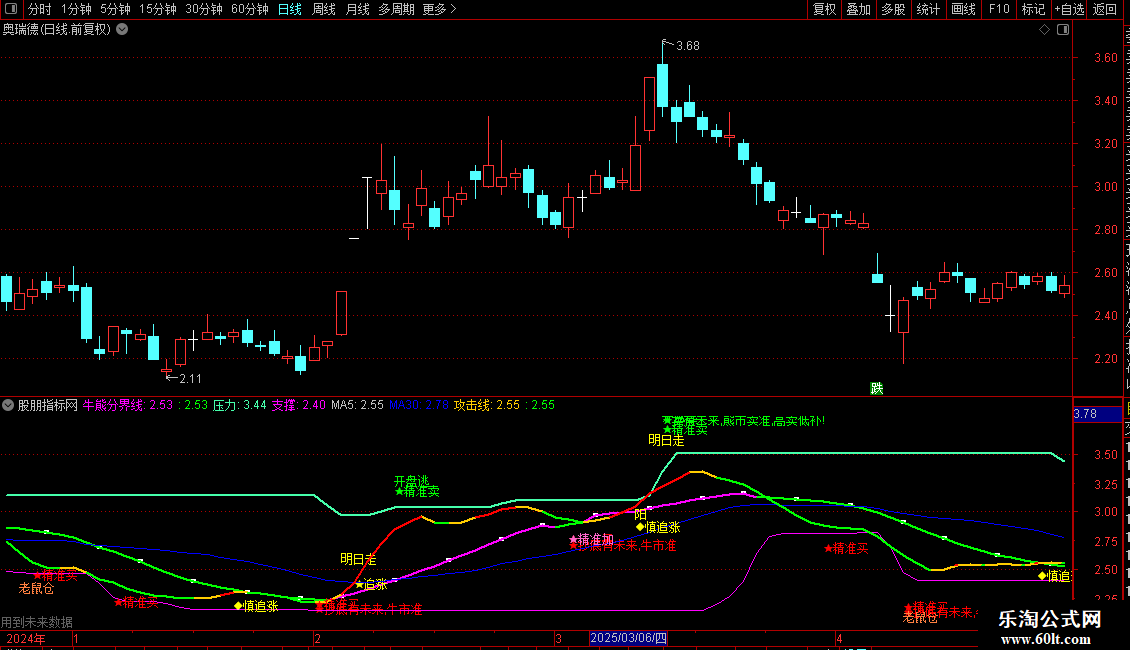Switch to 分时 chart view
1130x650 pixels.
pos(40,9)
